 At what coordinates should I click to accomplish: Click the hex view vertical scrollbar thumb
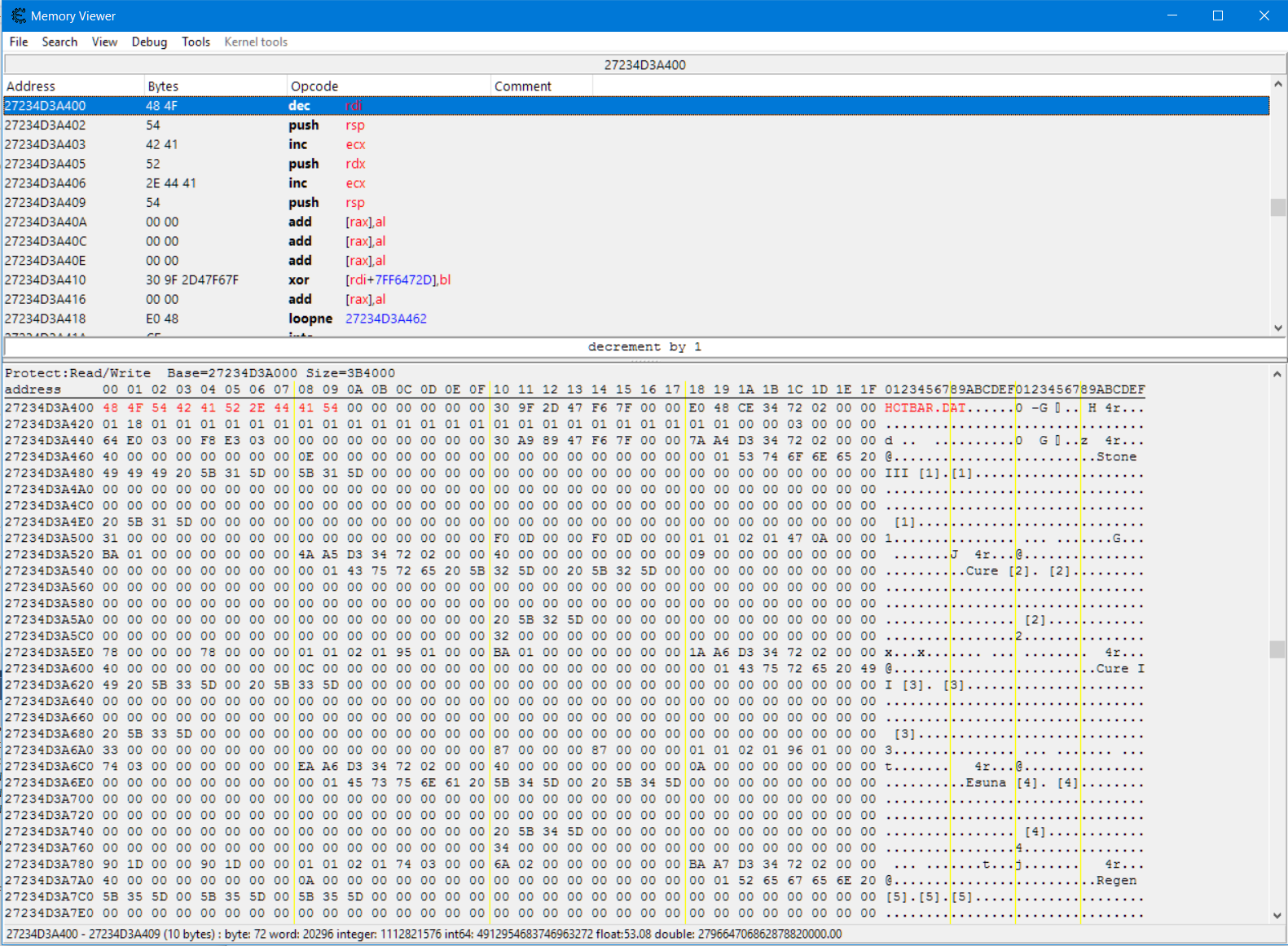coord(1278,649)
